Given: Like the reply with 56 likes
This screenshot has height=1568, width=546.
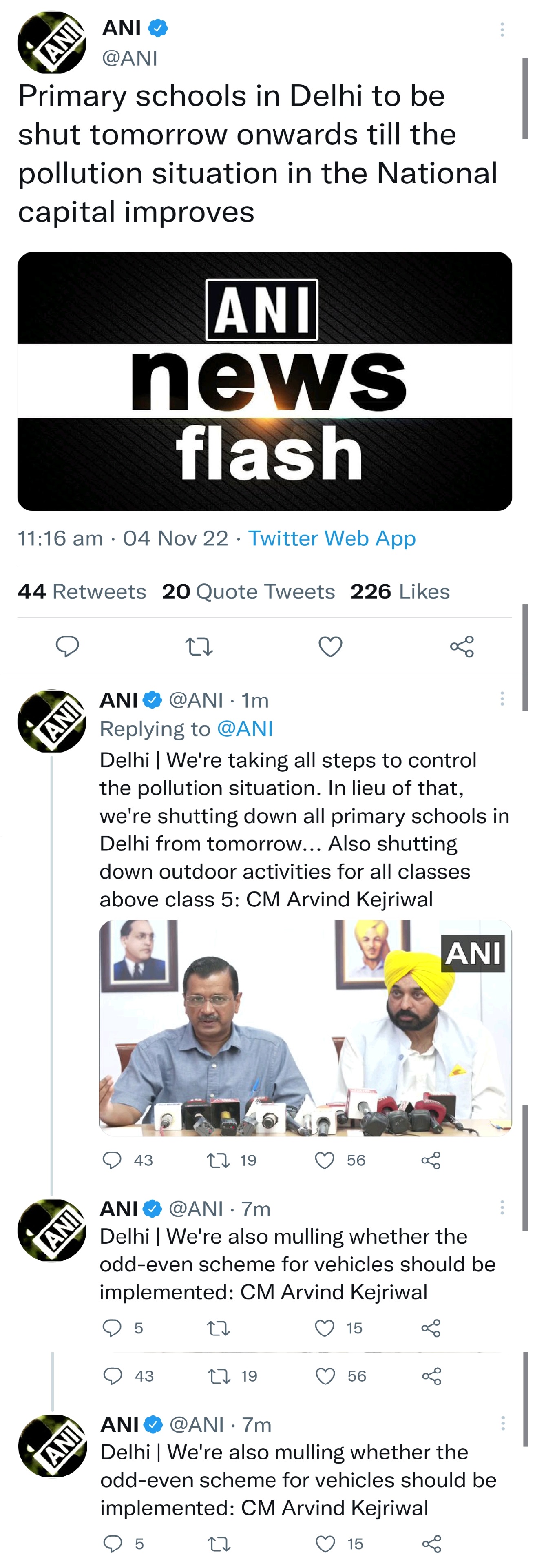Looking at the screenshot, I should point(325,1160).
